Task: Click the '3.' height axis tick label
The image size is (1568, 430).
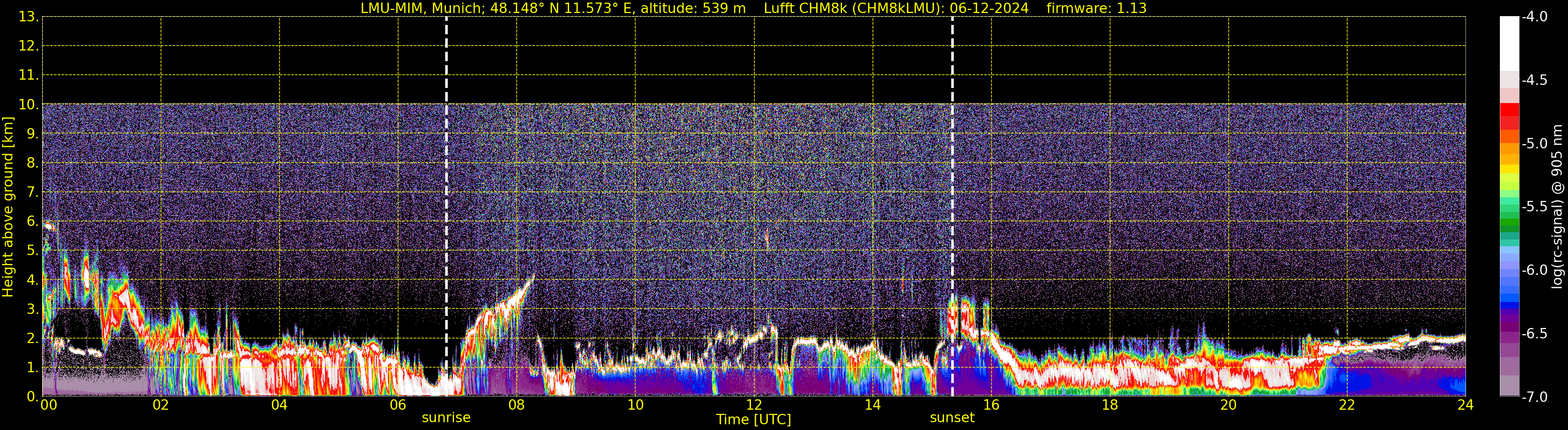Action: [33, 309]
